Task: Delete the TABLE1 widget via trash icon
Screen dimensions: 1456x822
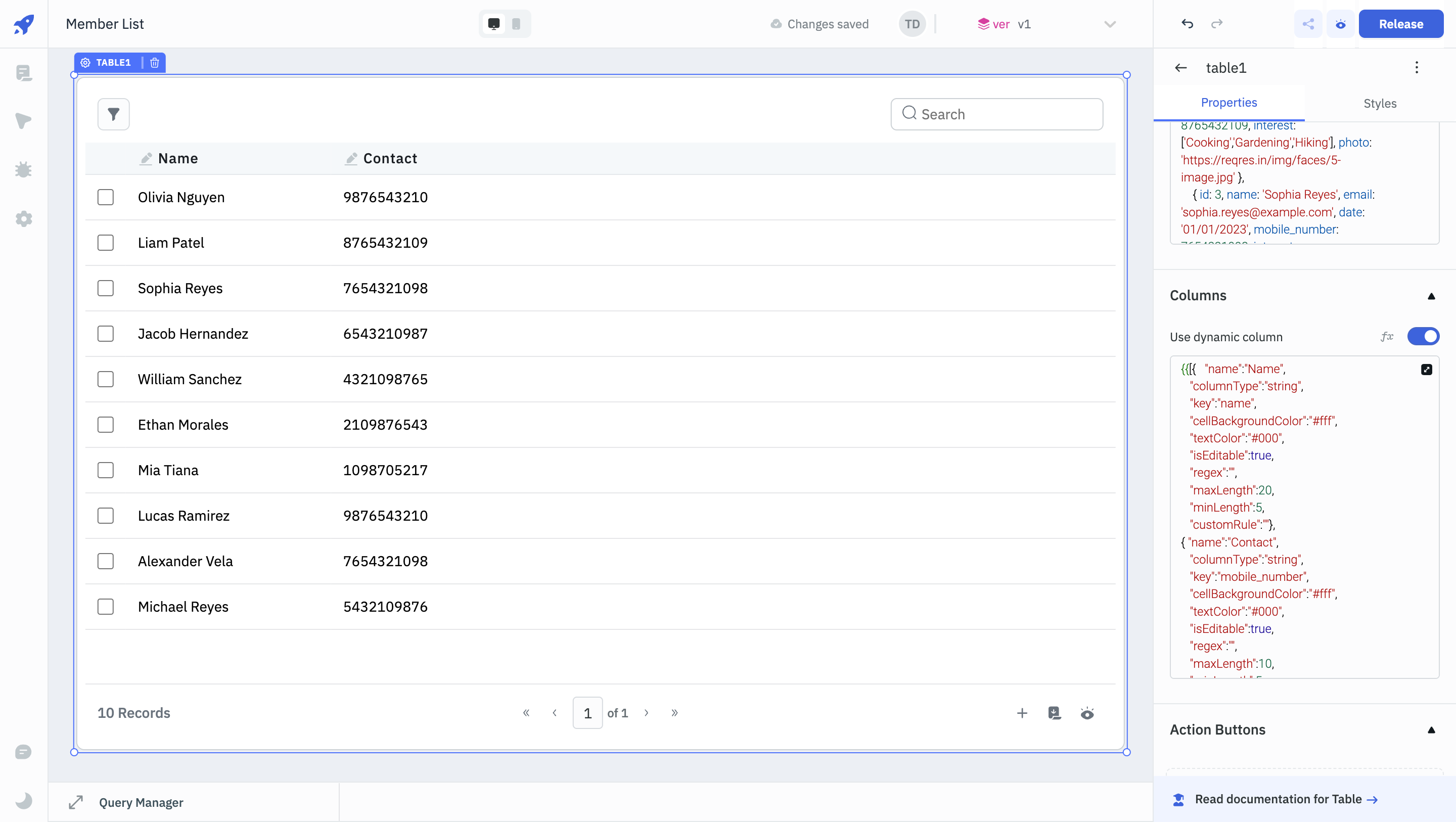Action: [155, 63]
